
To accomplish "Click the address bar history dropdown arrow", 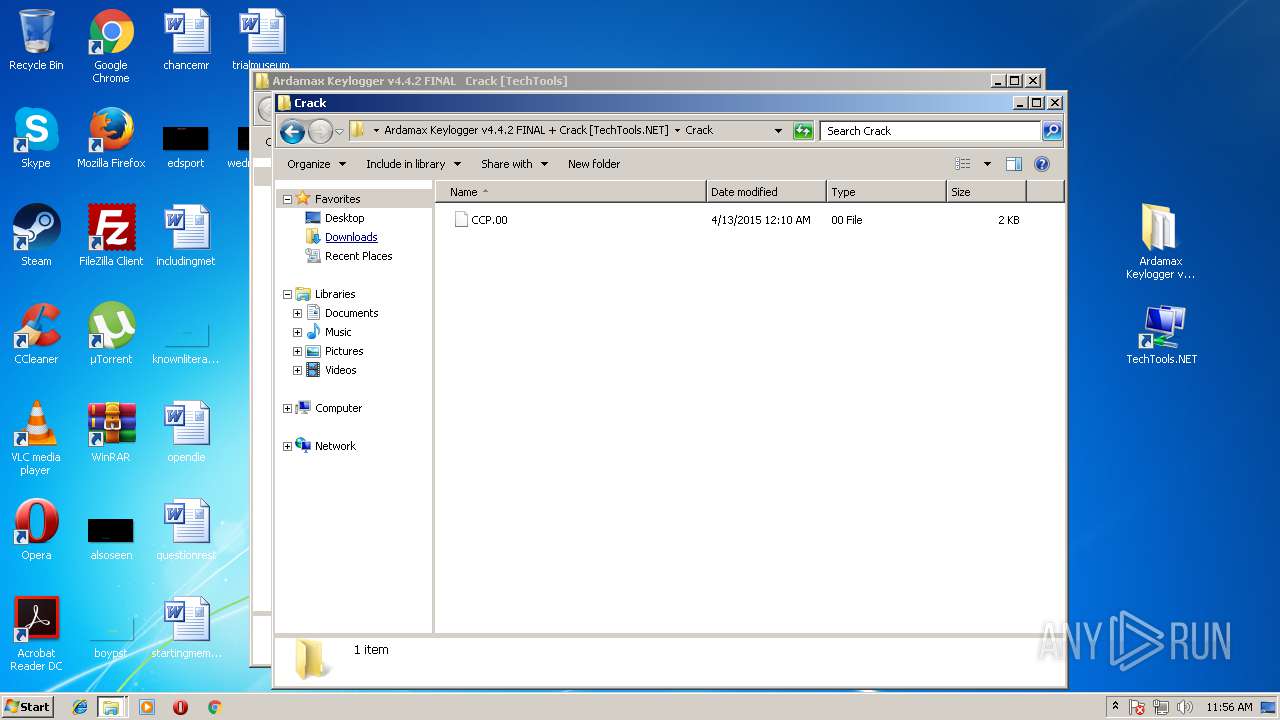I will (x=778, y=131).
